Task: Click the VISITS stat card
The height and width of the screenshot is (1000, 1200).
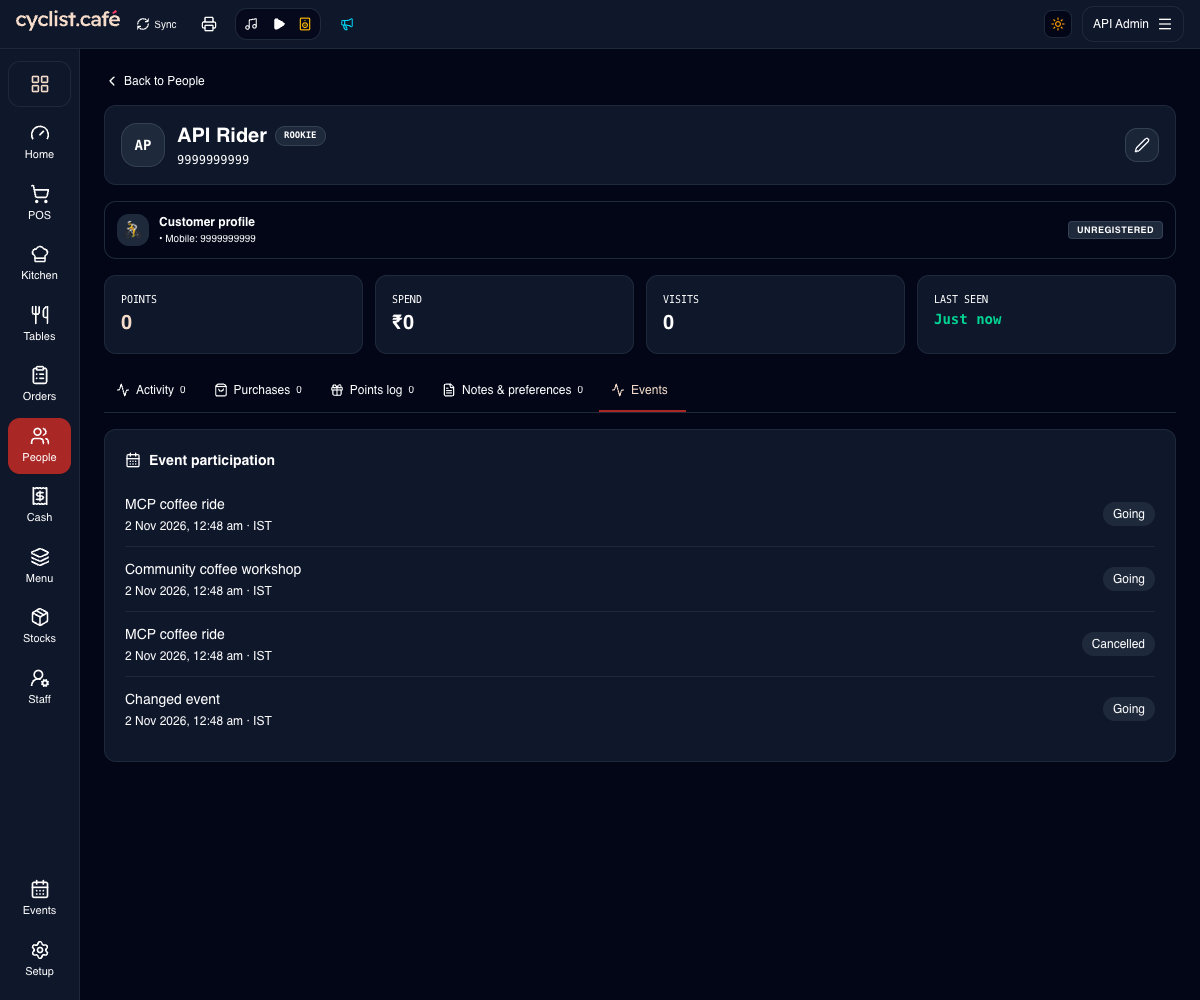Action: (x=775, y=314)
